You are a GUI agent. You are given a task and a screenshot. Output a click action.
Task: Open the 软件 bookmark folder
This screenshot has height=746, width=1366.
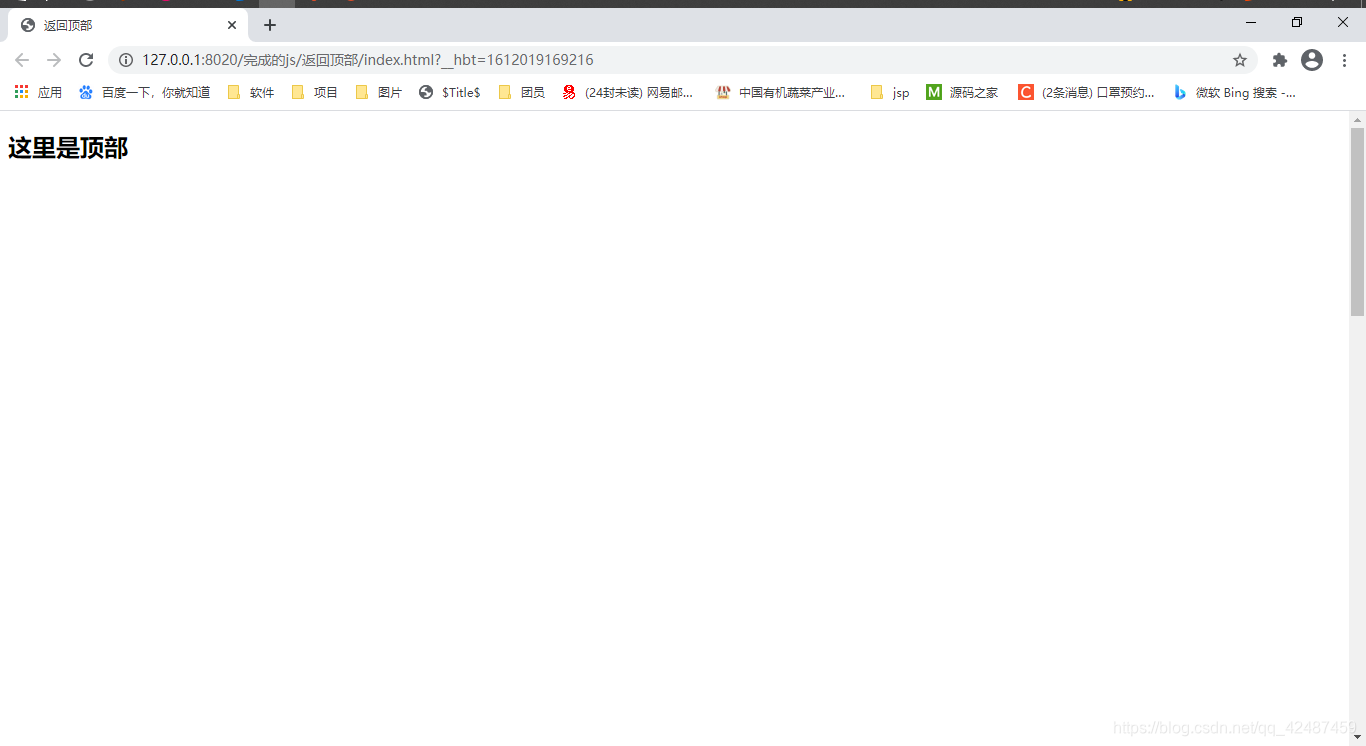pyautogui.click(x=251, y=92)
